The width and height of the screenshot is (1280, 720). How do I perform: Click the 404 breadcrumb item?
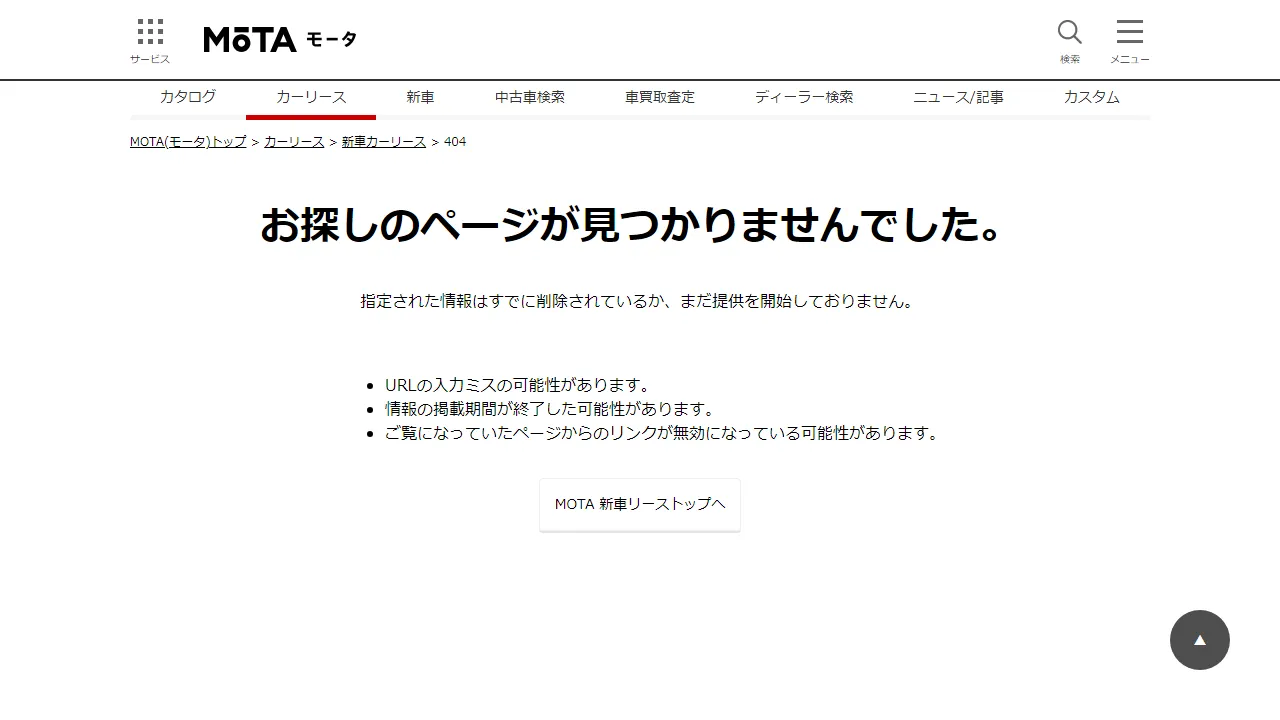(453, 142)
